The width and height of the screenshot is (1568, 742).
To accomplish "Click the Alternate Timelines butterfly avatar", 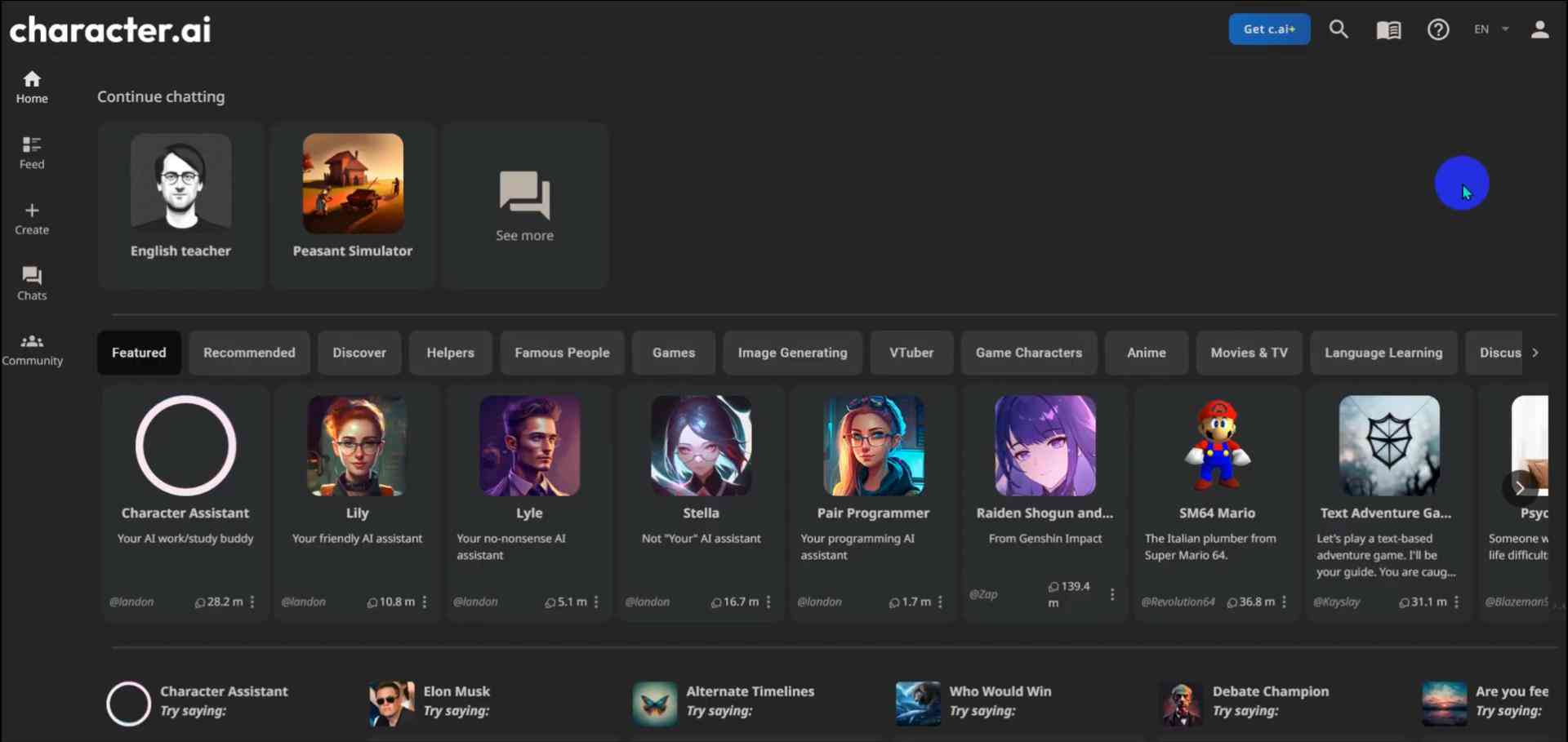I will [655, 704].
